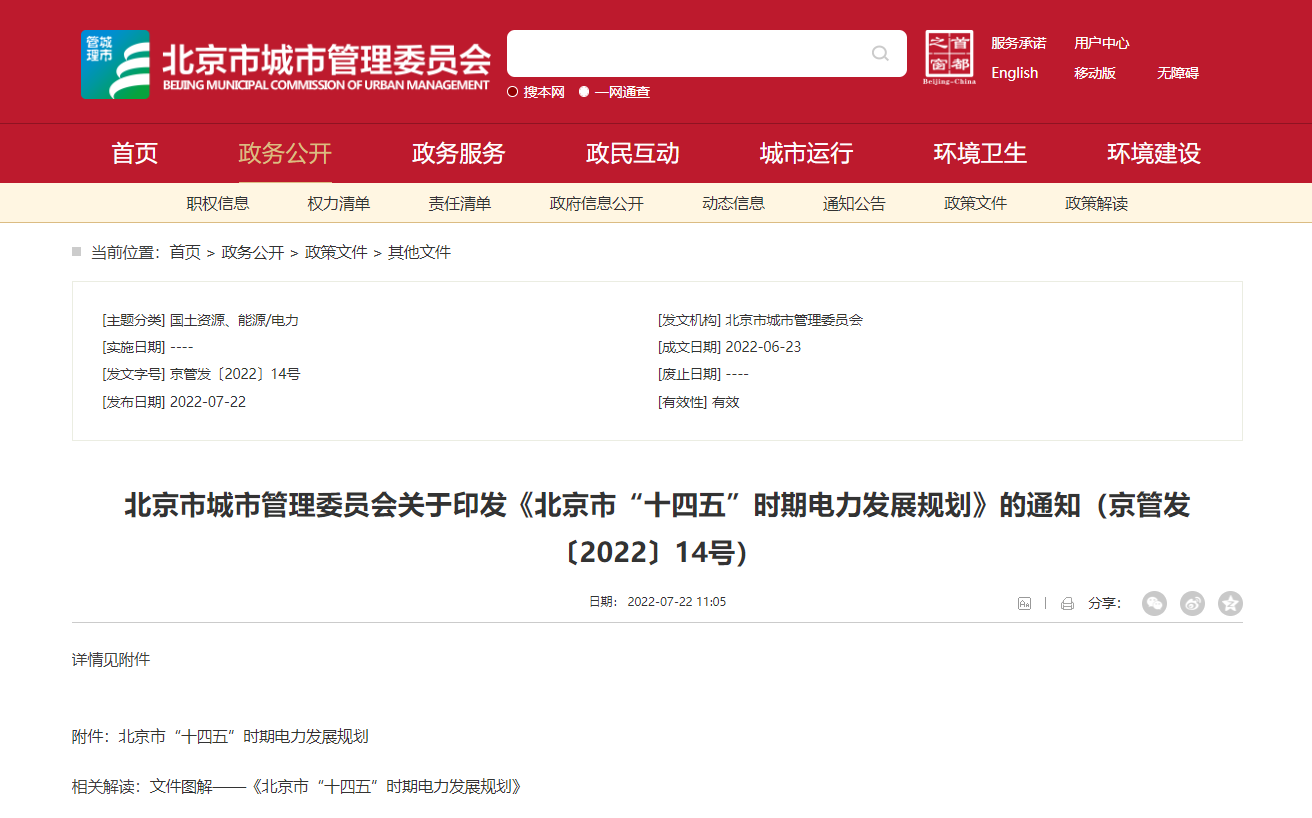Select the 搜本网 radio button
Screen dimensions: 1312x818
tap(513, 92)
